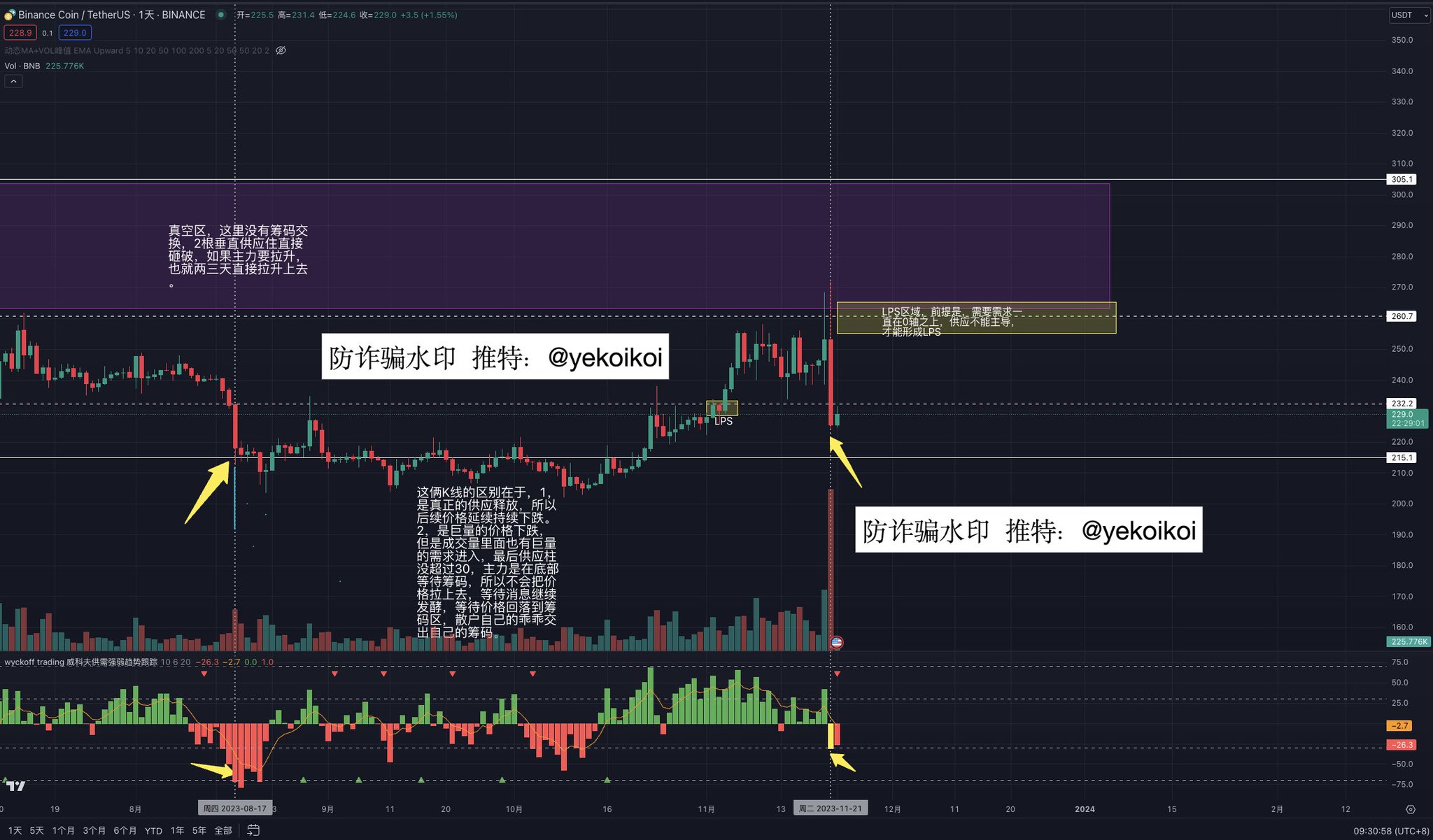
Task: Select the 1天 time range
Action: [15, 830]
